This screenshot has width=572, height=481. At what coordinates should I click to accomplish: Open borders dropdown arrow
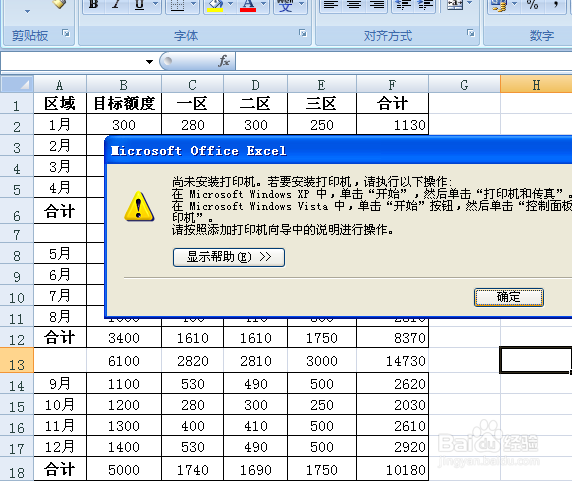(x=194, y=4)
